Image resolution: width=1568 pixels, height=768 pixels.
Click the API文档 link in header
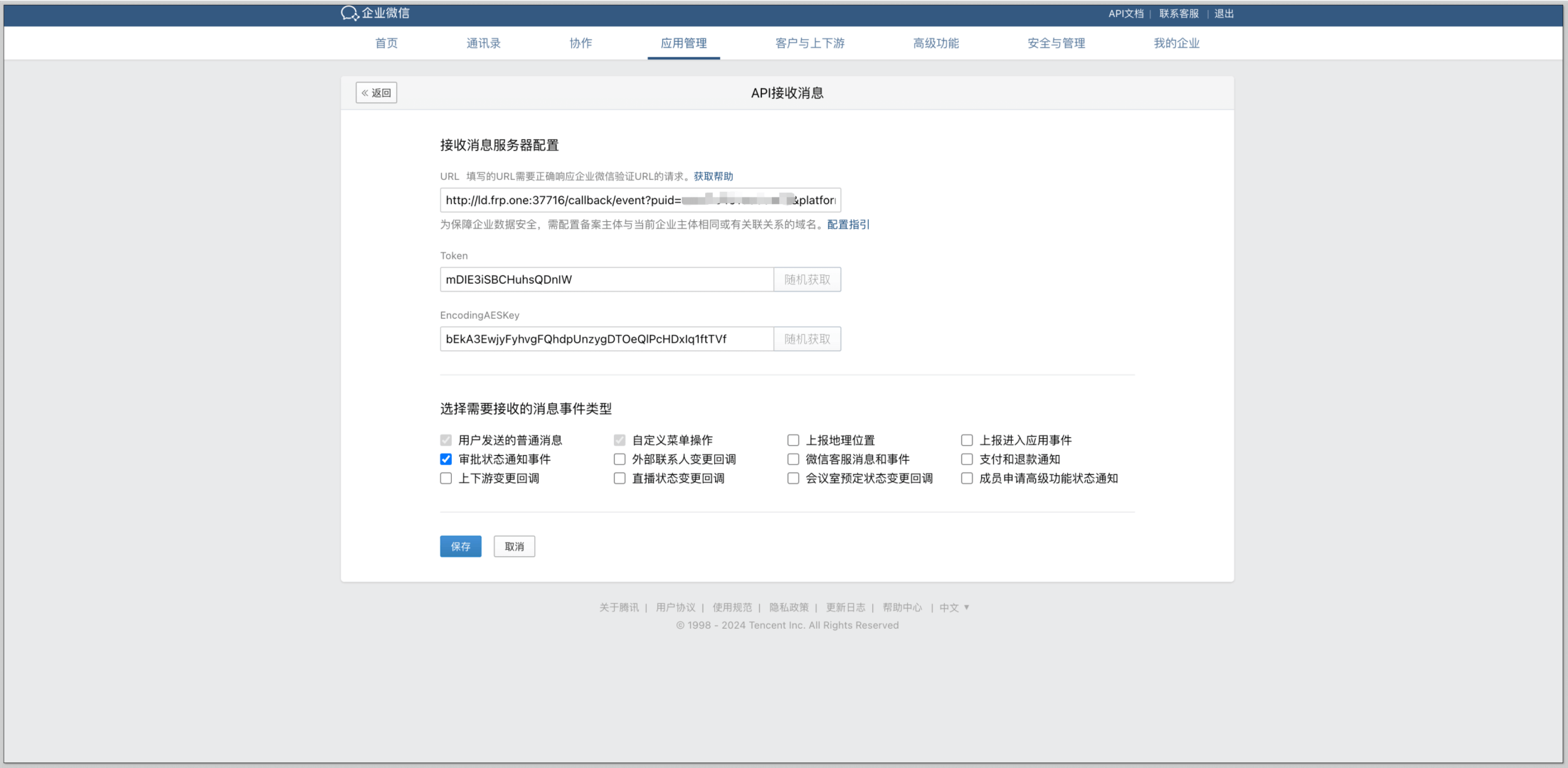1125,14
